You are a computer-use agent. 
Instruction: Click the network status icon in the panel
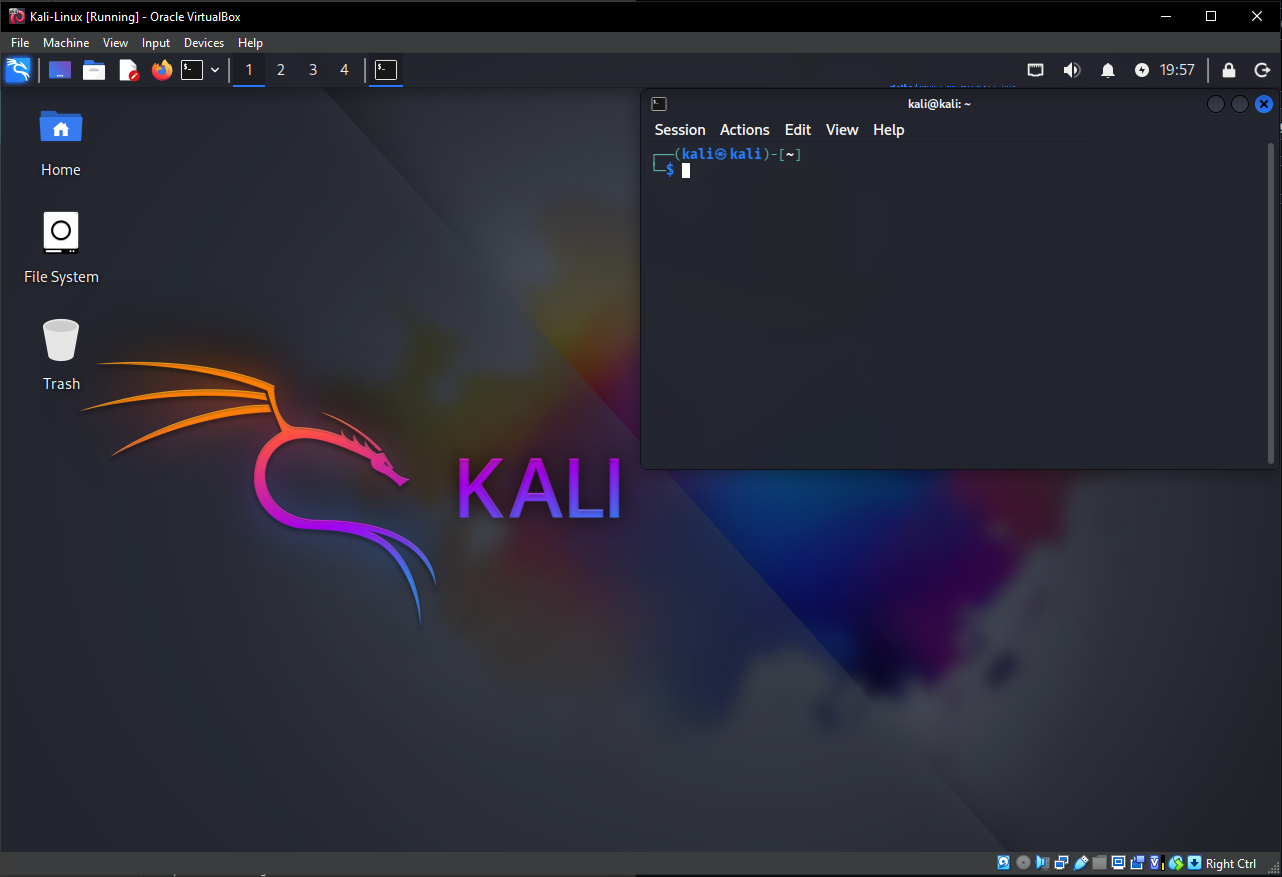[1035, 70]
